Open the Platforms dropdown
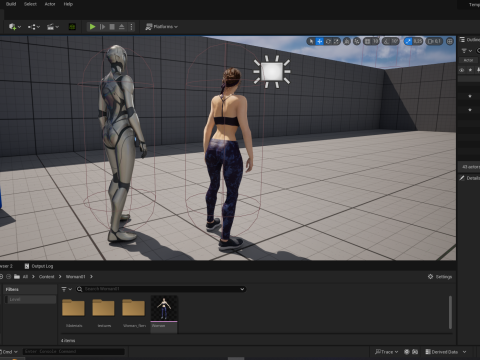This screenshot has width=480, height=360. (x=162, y=27)
